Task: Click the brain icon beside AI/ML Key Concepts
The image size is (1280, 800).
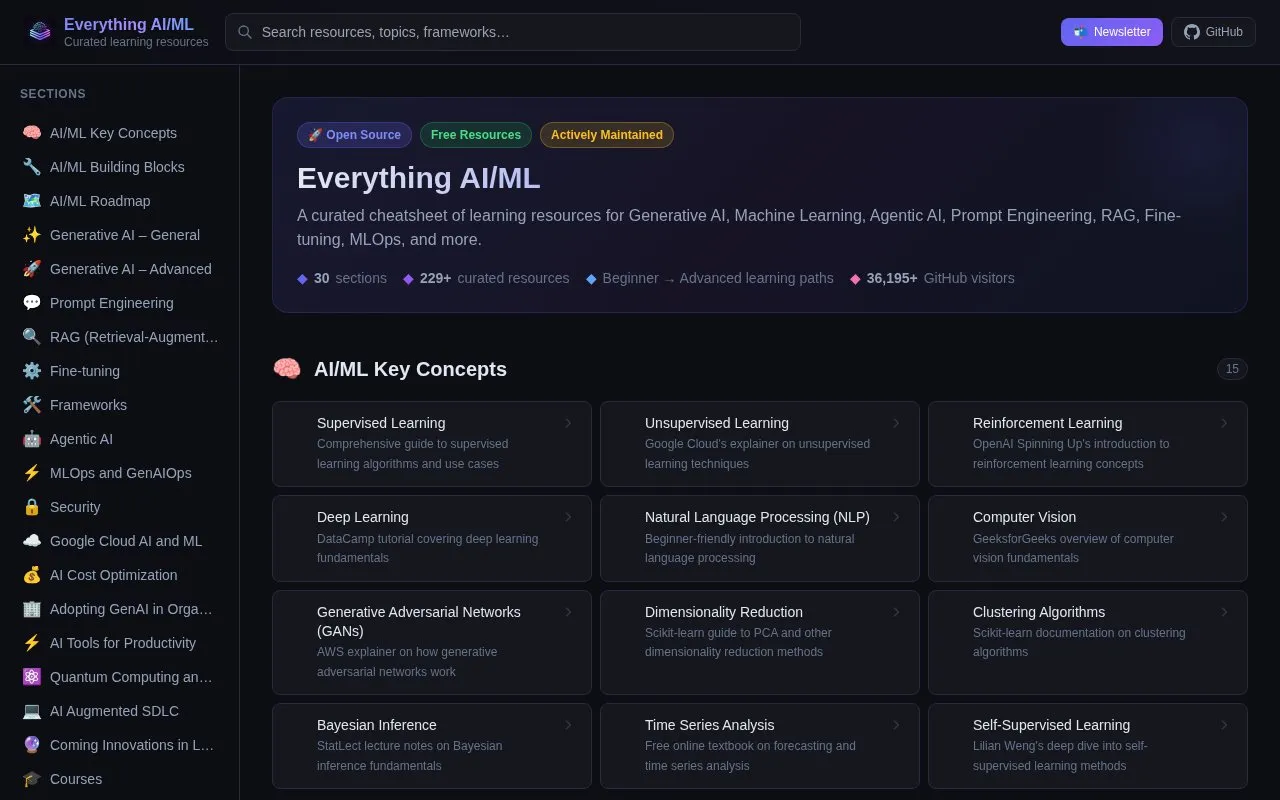Action: (32, 133)
